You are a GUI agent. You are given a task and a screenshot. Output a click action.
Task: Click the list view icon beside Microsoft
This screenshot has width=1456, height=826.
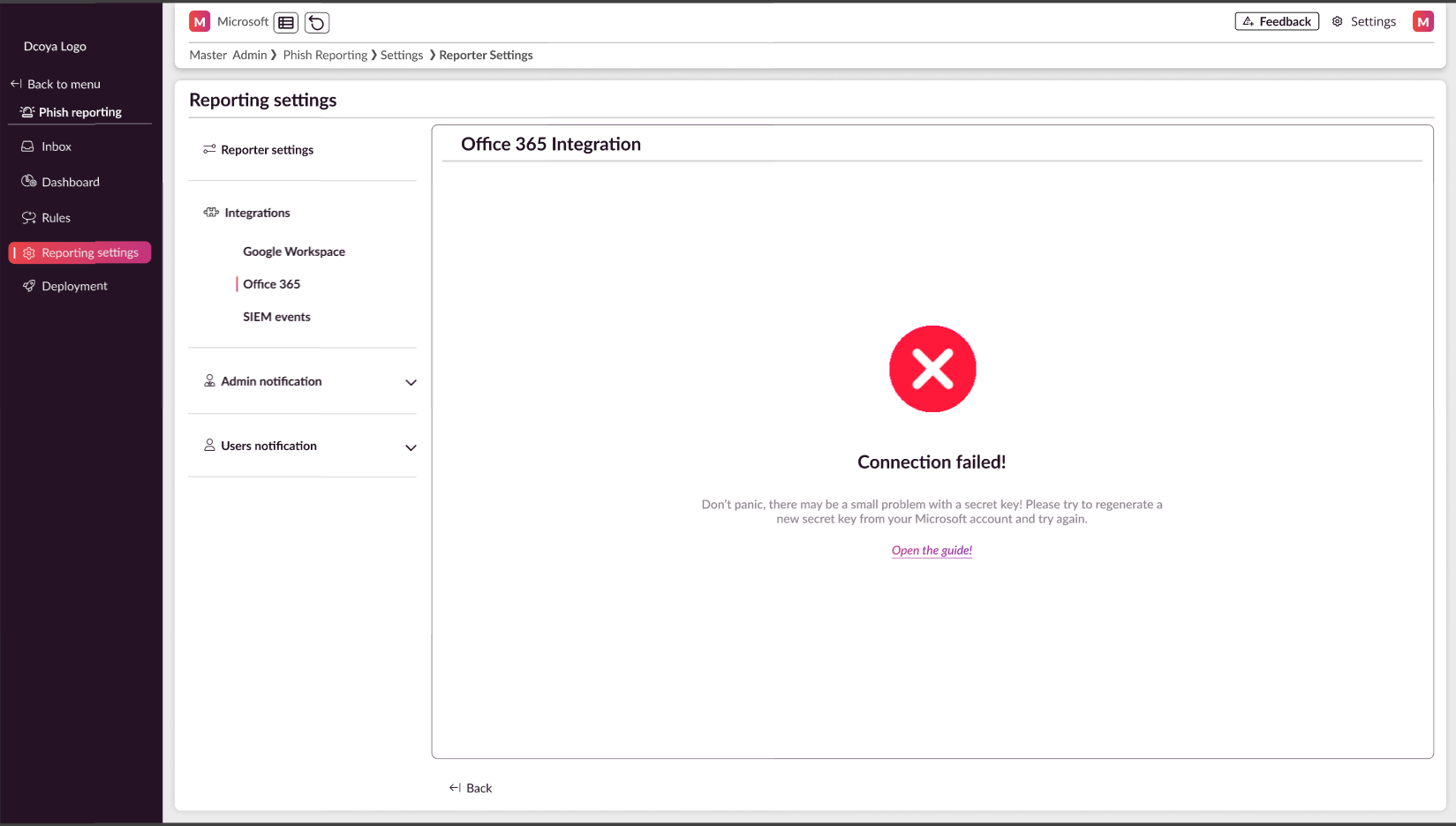(x=286, y=23)
